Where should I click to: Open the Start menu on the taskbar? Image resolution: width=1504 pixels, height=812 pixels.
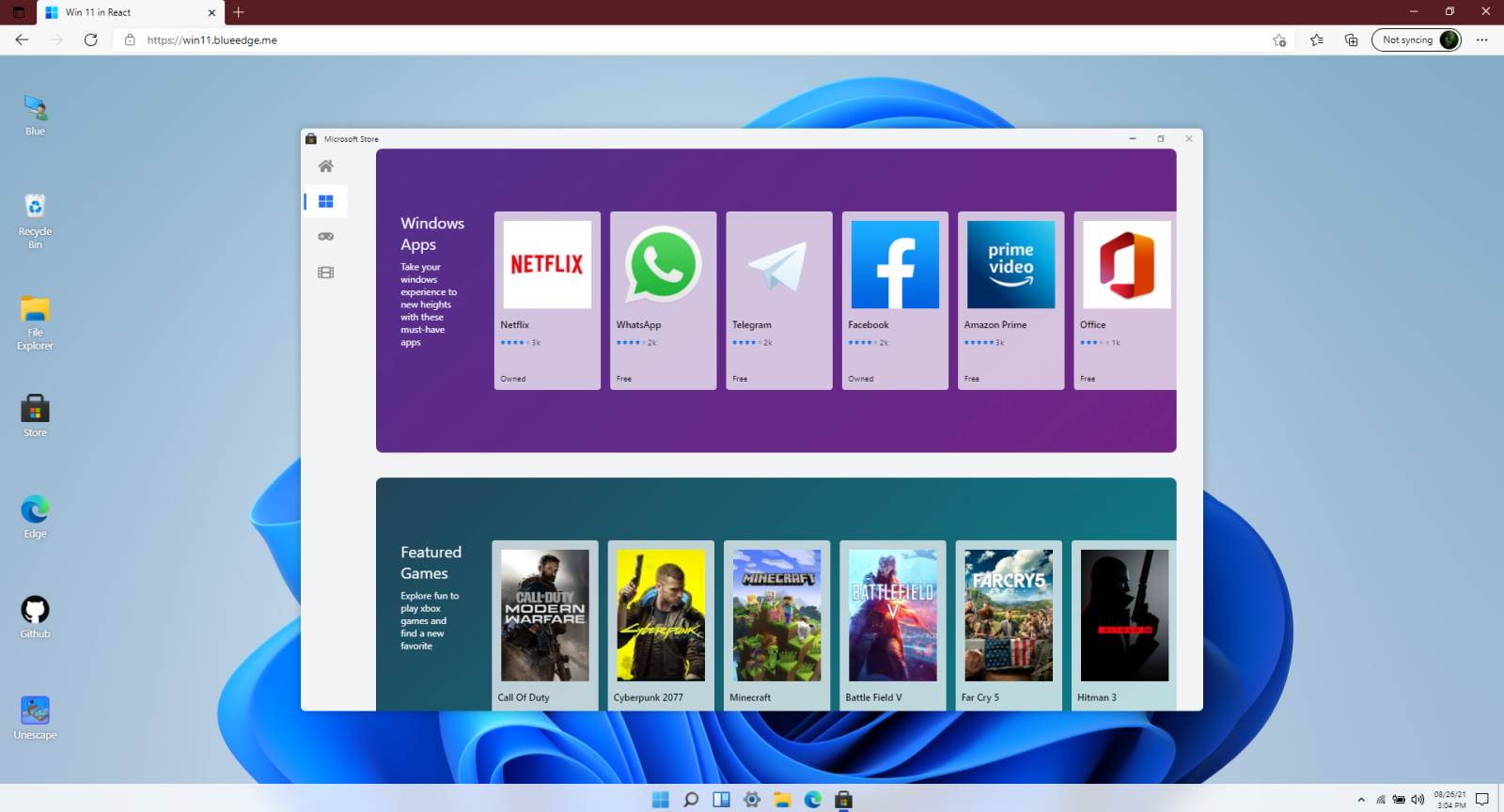[661, 800]
